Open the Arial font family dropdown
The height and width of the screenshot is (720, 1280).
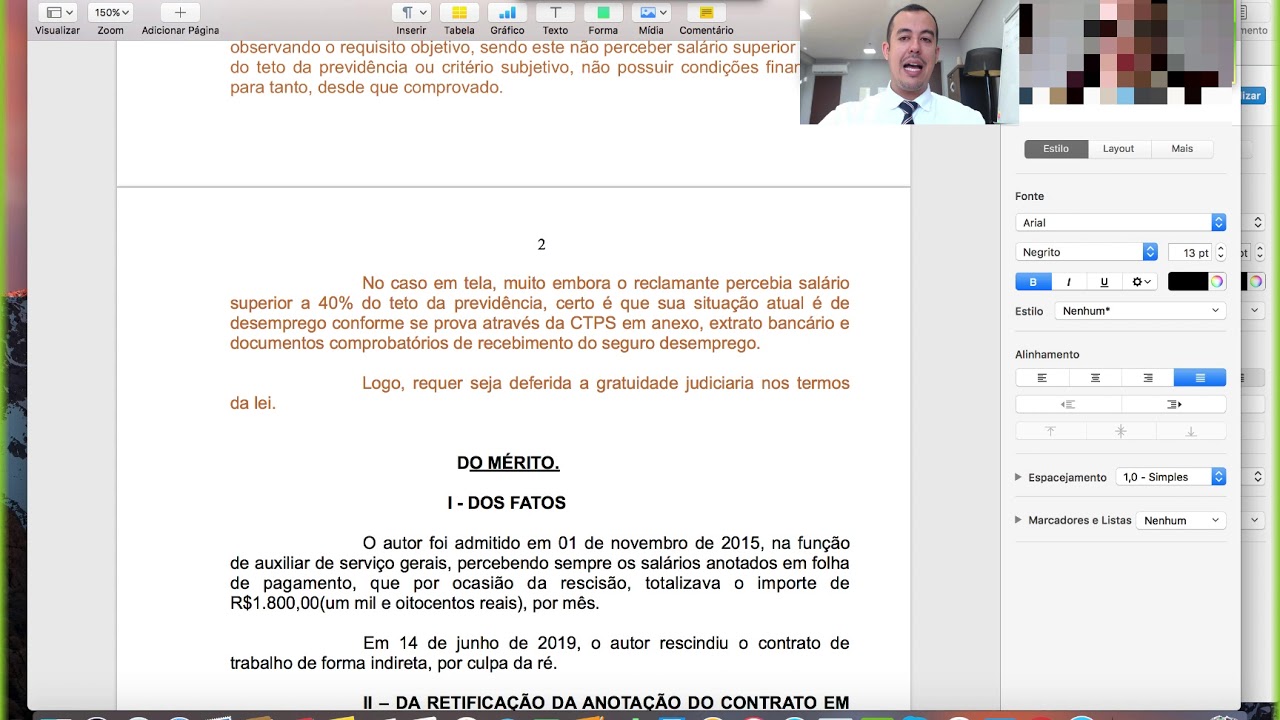1120,223
